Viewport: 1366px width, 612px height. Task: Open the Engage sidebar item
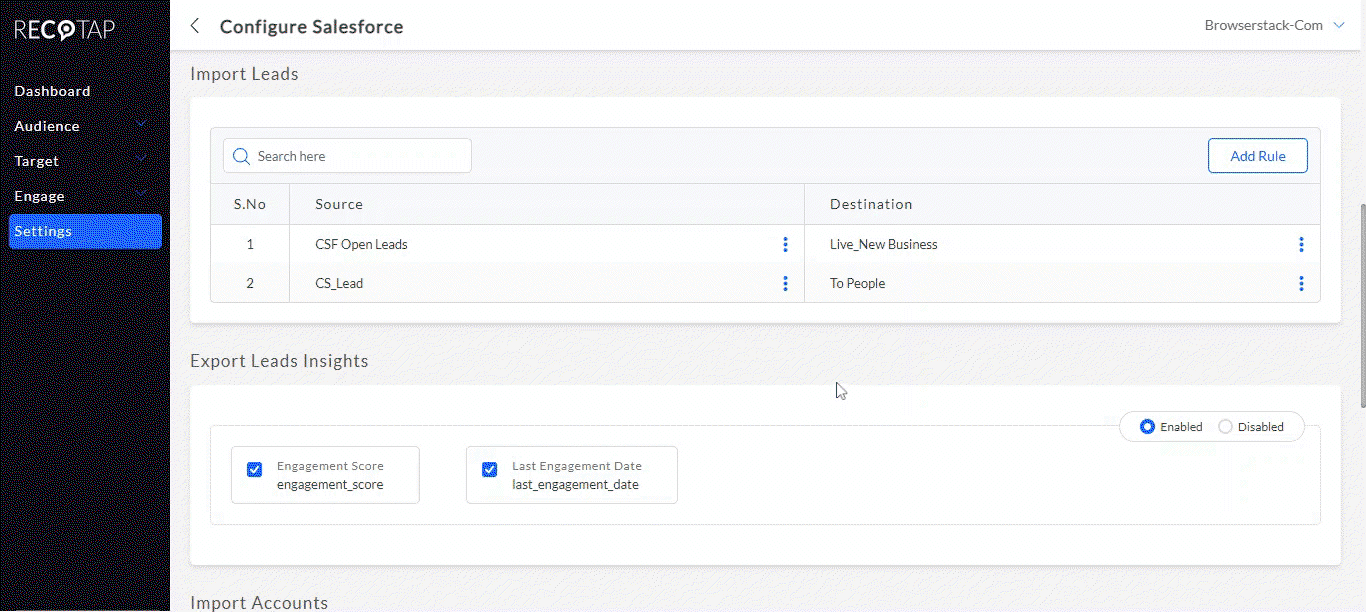(39, 196)
